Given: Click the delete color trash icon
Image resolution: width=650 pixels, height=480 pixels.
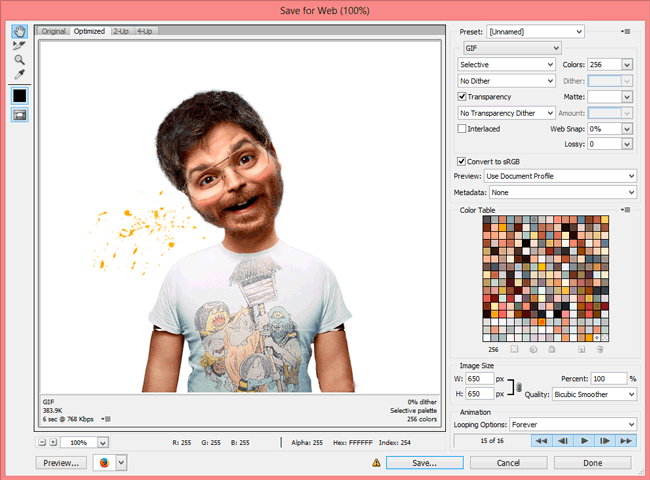Looking at the screenshot, I should point(600,349).
